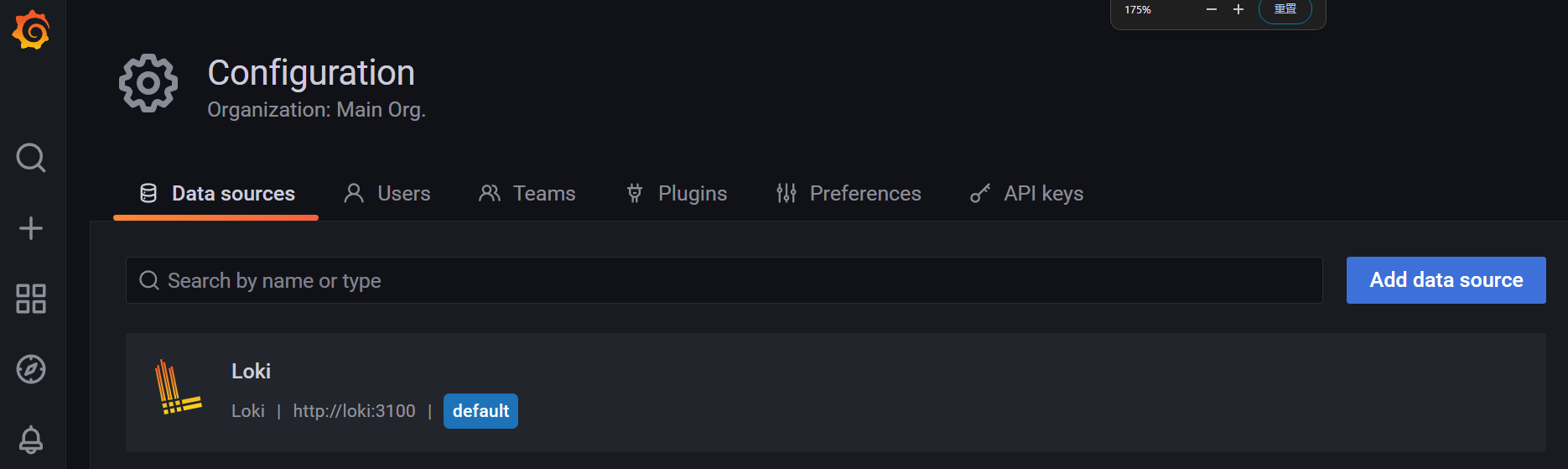Open the Plugins tab
Image resolution: width=1568 pixels, height=469 pixels.
(x=677, y=194)
